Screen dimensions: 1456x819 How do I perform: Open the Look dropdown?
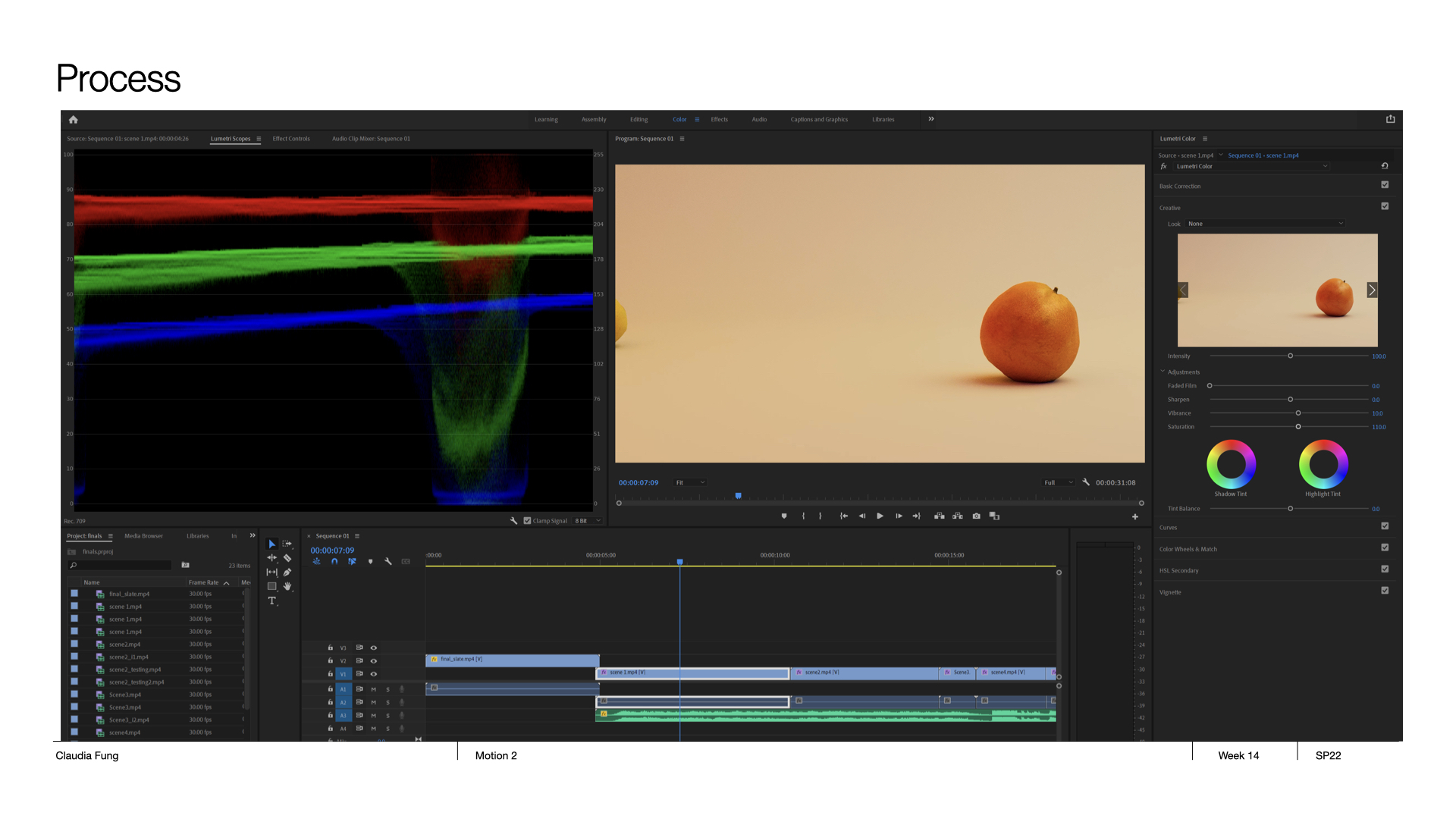1265,224
